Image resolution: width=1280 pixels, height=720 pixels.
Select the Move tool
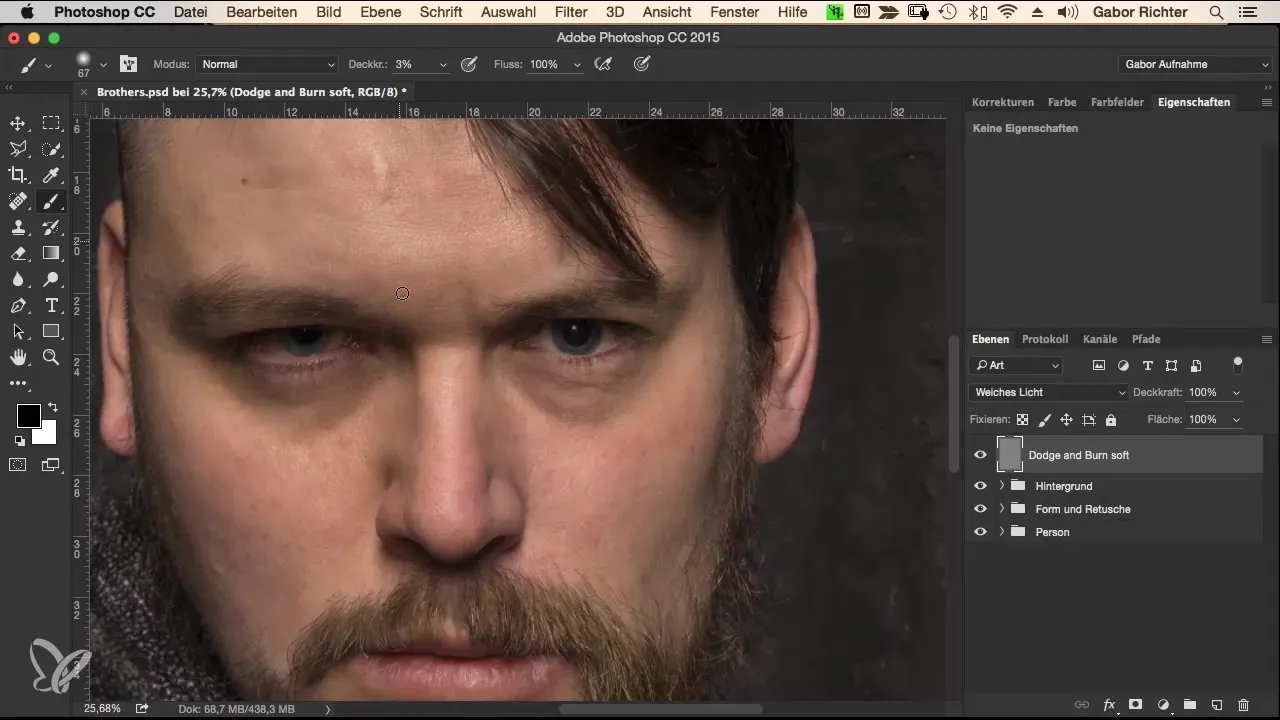(x=18, y=124)
